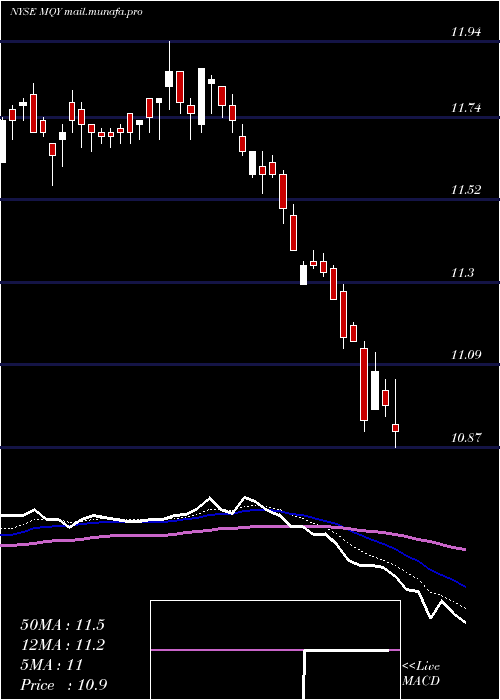Select the 11.3 price level label

462,273
